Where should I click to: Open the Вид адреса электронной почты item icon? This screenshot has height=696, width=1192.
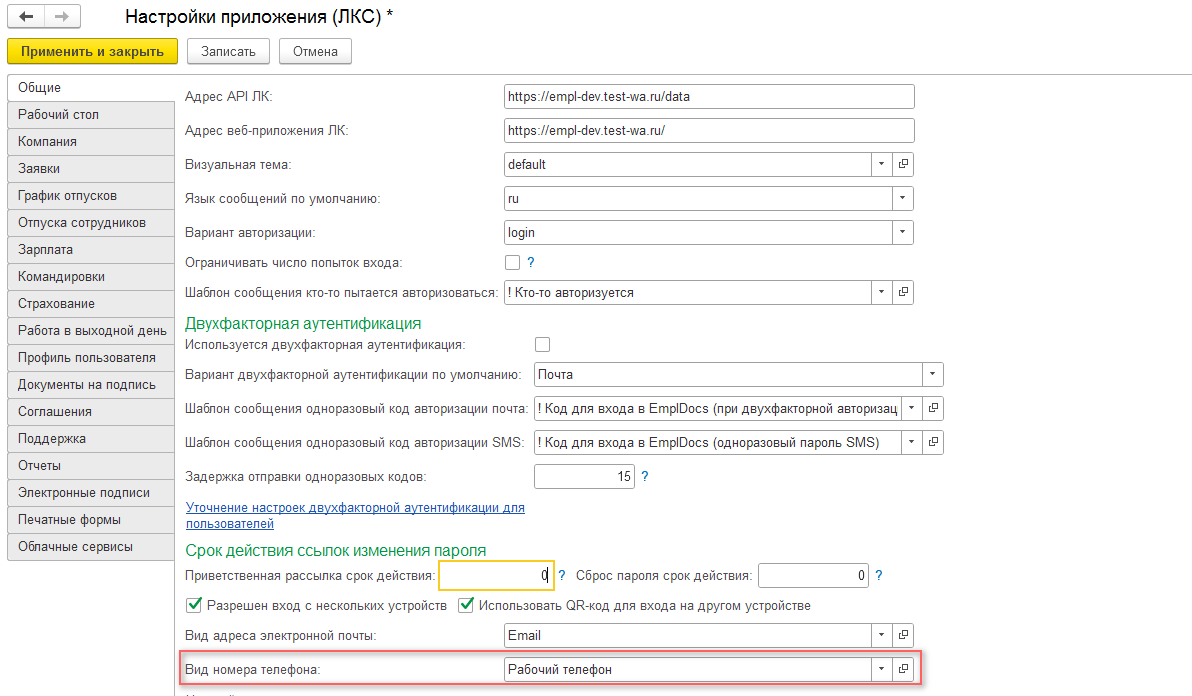(x=903, y=635)
